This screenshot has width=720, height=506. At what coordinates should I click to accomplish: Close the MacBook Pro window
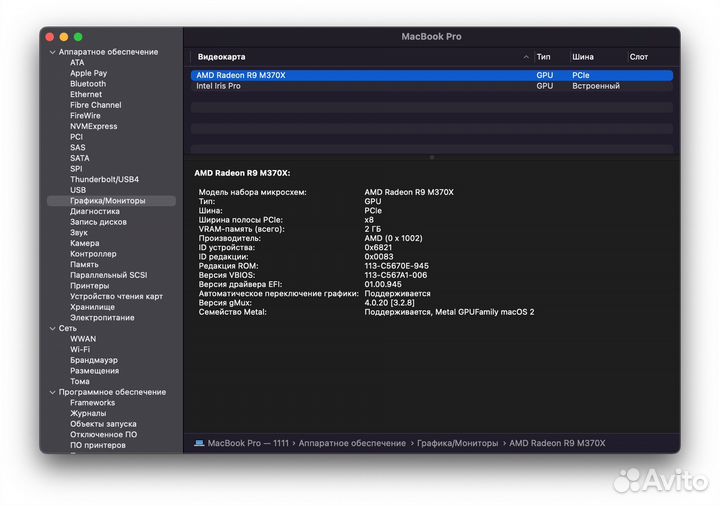tap(50, 37)
